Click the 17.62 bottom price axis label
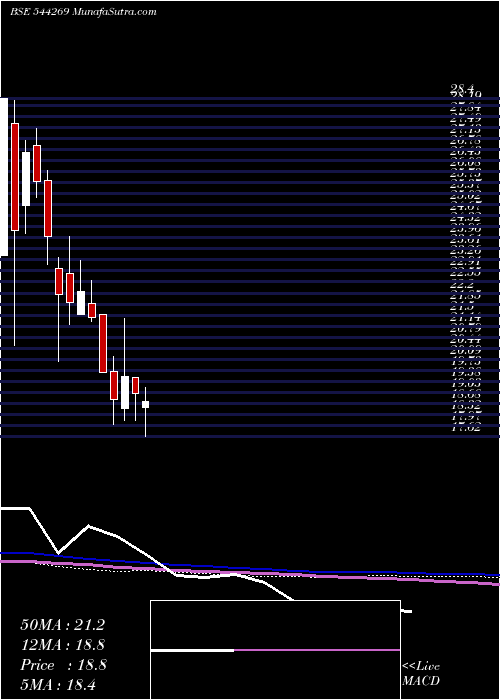The height and width of the screenshot is (700, 500). pyautogui.click(x=465, y=428)
